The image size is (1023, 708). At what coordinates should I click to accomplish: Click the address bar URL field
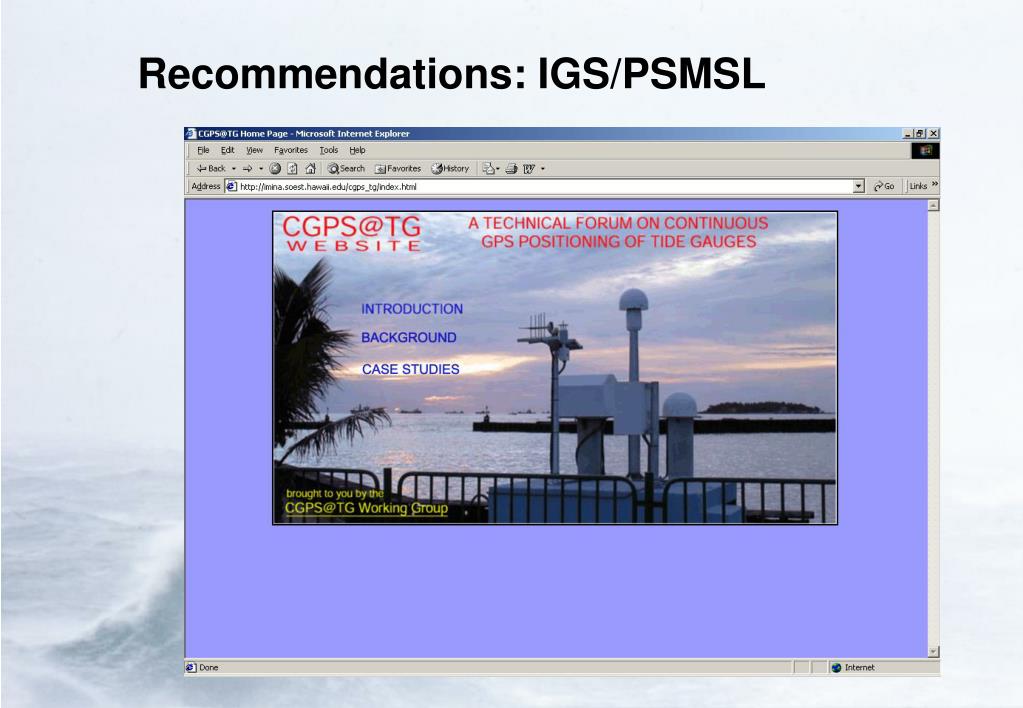[545, 187]
